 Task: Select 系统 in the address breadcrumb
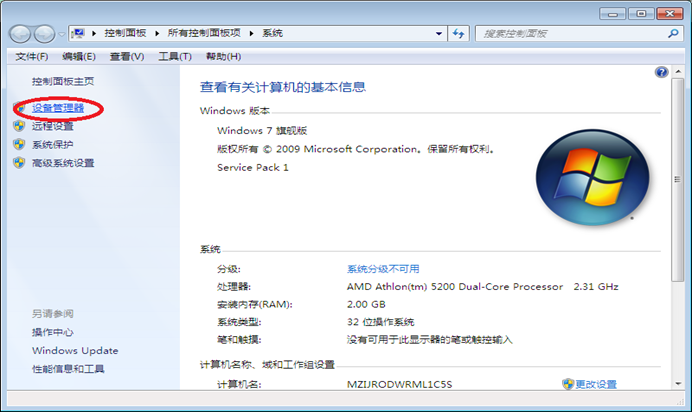[x=272, y=33]
